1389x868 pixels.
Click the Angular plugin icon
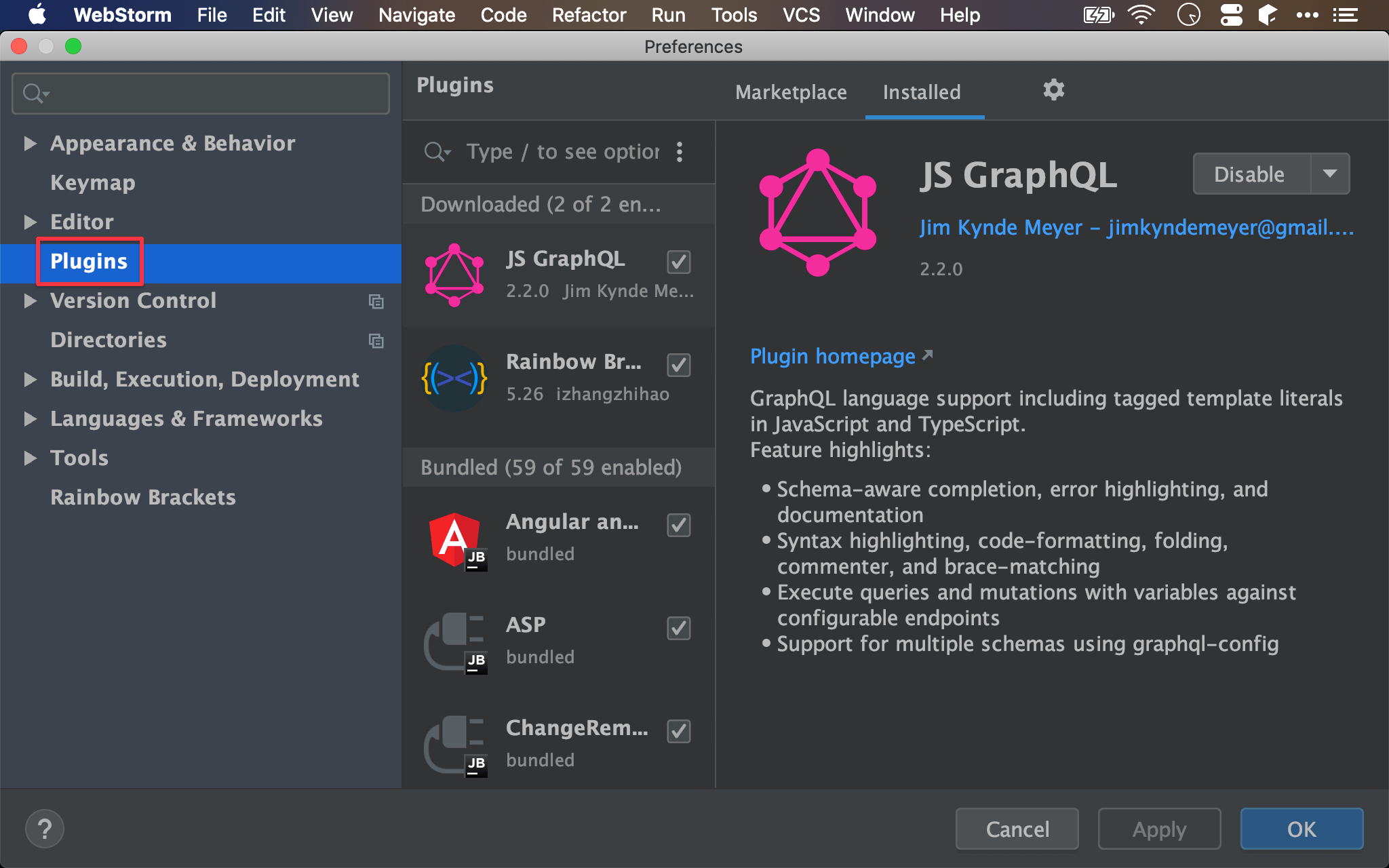point(456,541)
